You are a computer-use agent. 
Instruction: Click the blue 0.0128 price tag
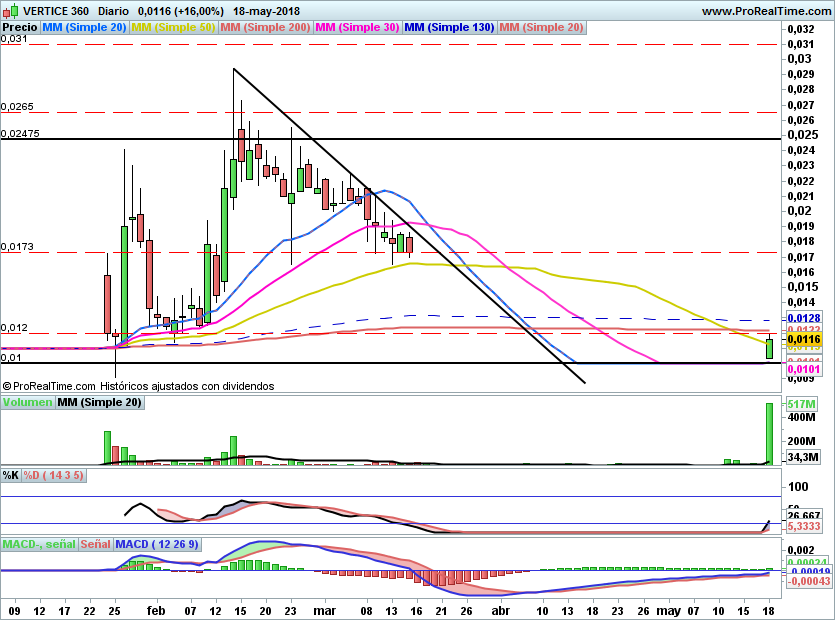pos(804,319)
